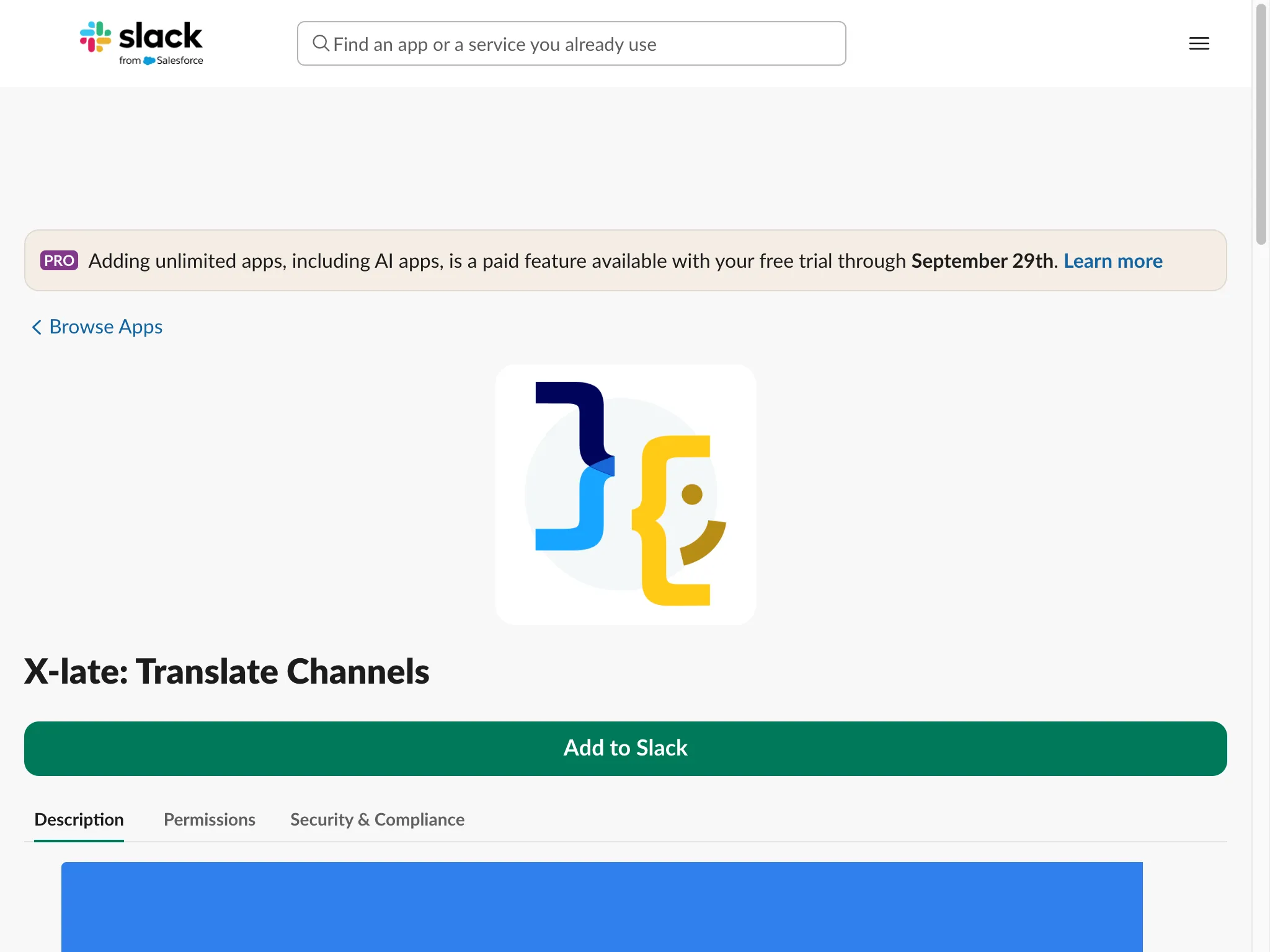
Task: Open the hamburger menu icon
Action: (x=1199, y=43)
